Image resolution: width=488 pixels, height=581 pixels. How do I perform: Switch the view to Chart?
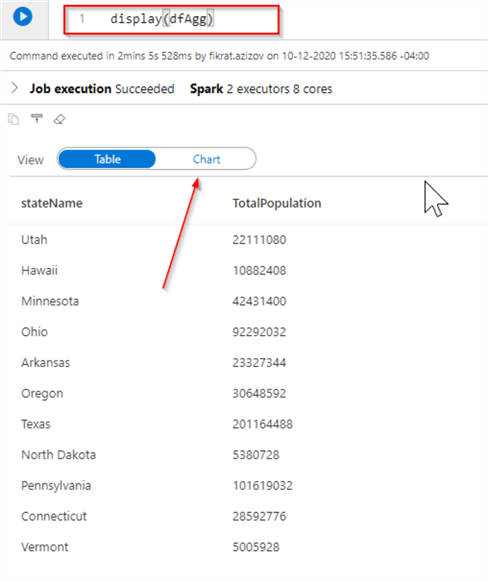[206, 159]
